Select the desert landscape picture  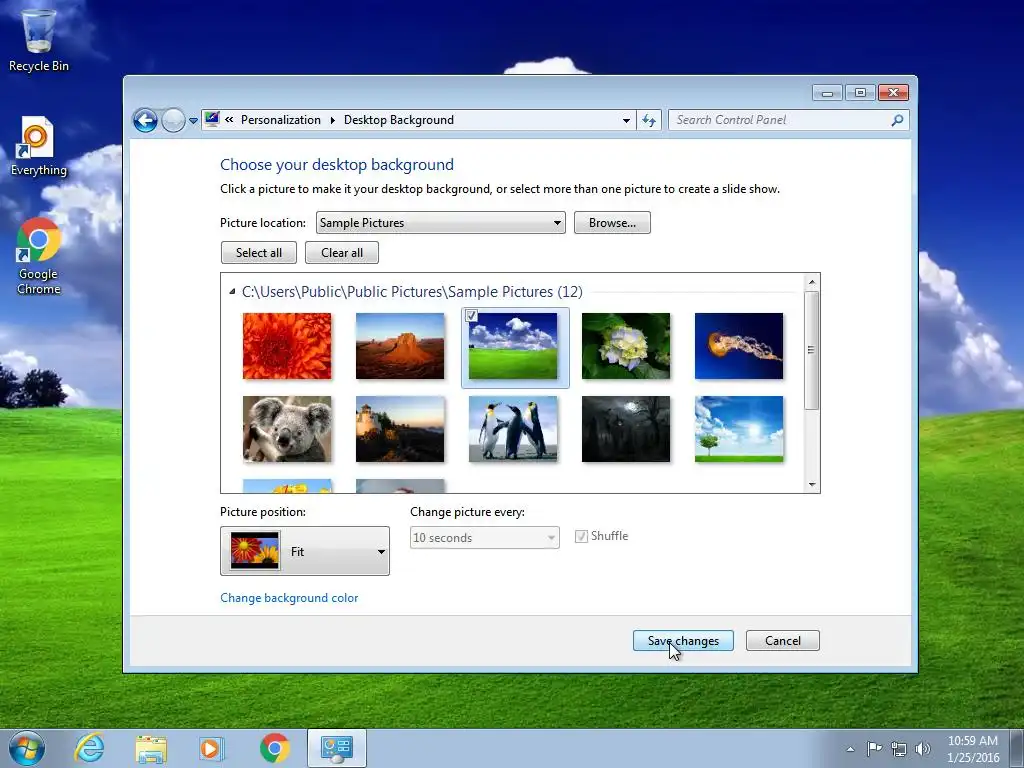coord(400,346)
